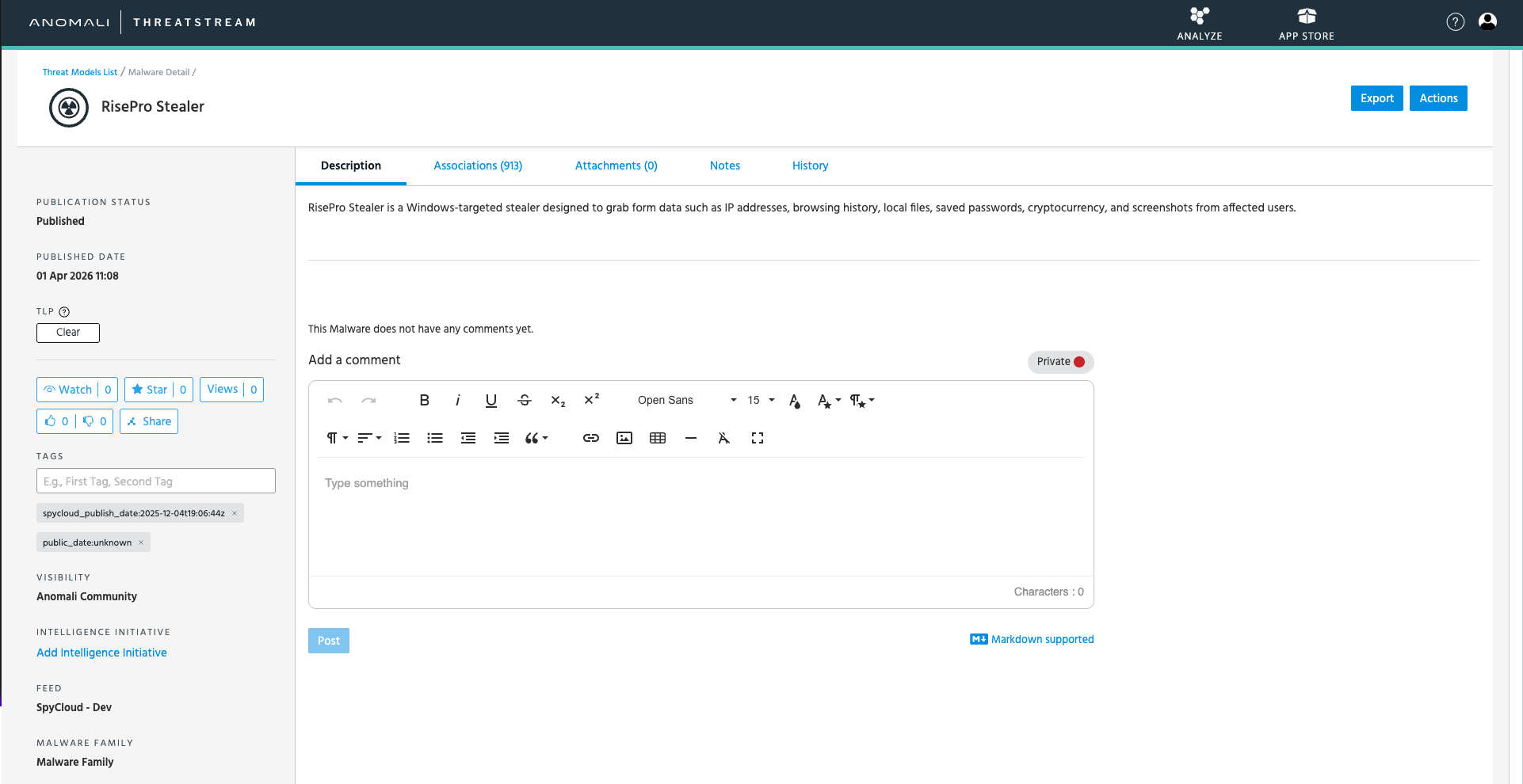Open the text color picker
The height and width of the screenshot is (784, 1523).
pos(795,401)
